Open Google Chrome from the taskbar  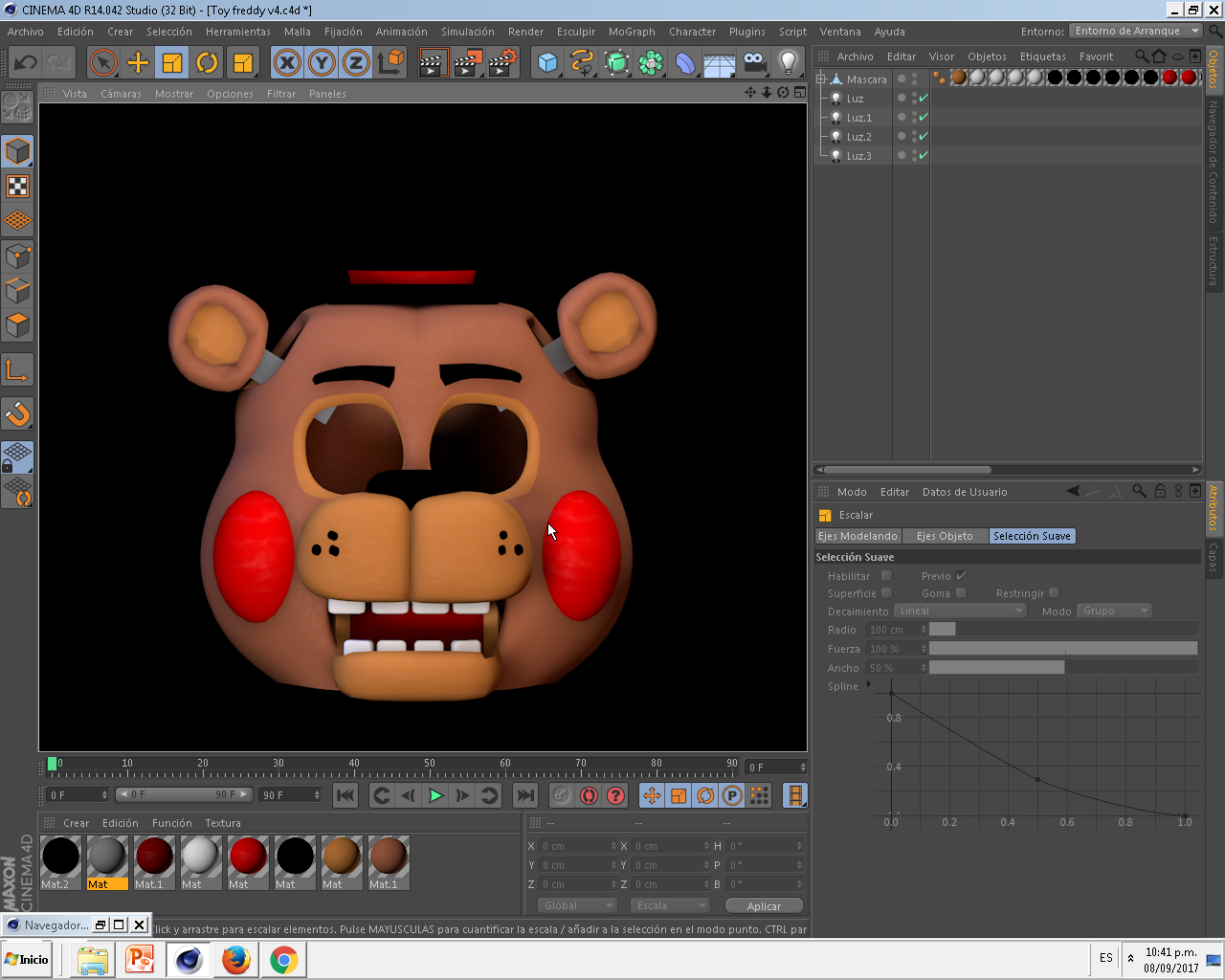coord(283,959)
